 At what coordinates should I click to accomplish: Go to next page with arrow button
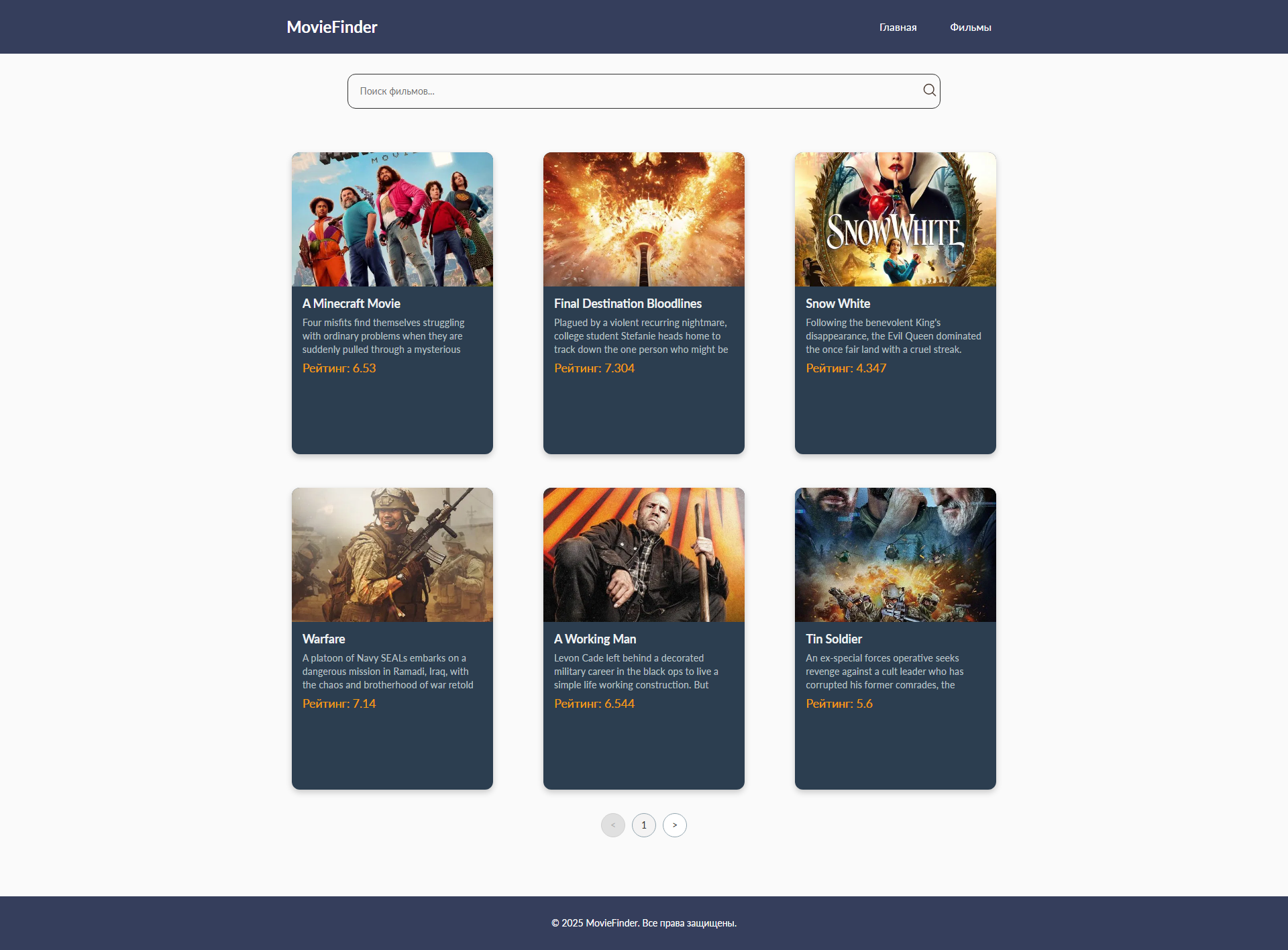pos(675,825)
